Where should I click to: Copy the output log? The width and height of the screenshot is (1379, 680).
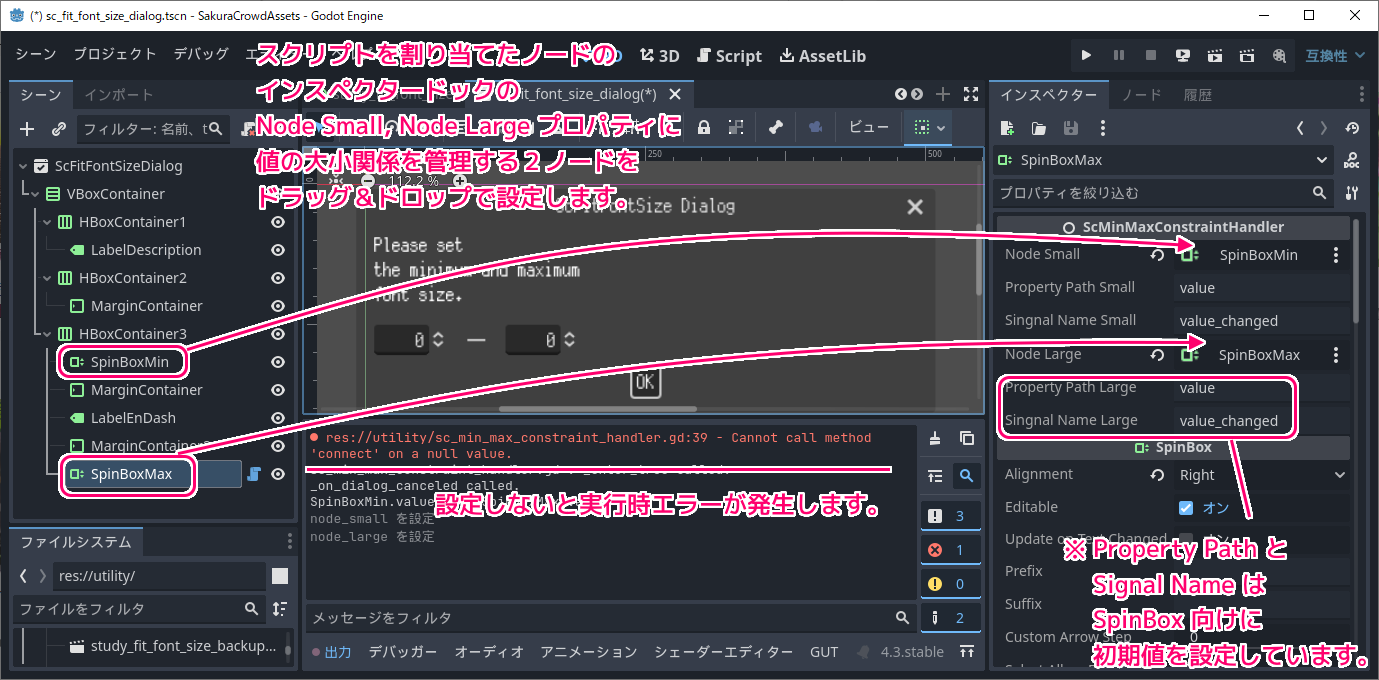pyautogui.click(x=967, y=437)
